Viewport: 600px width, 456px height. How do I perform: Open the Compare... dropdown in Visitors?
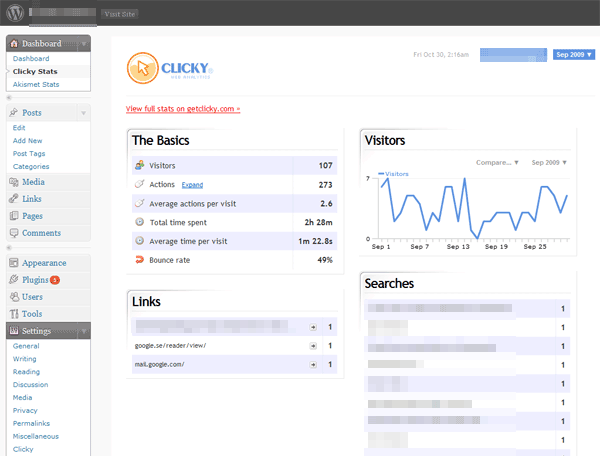(x=497, y=163)
